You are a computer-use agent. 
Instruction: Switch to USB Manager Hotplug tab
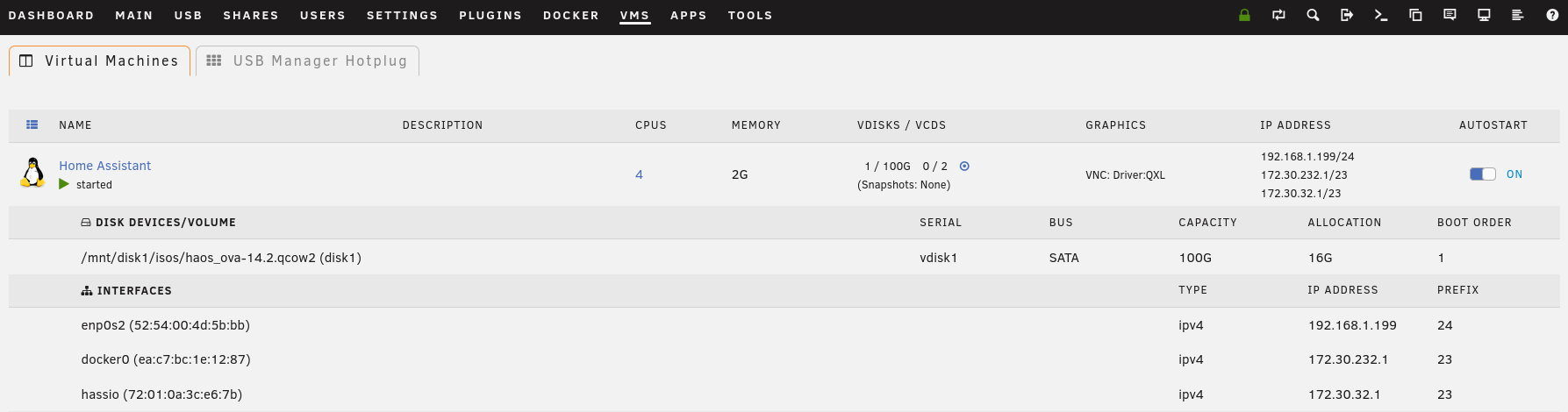coord(307,60)
